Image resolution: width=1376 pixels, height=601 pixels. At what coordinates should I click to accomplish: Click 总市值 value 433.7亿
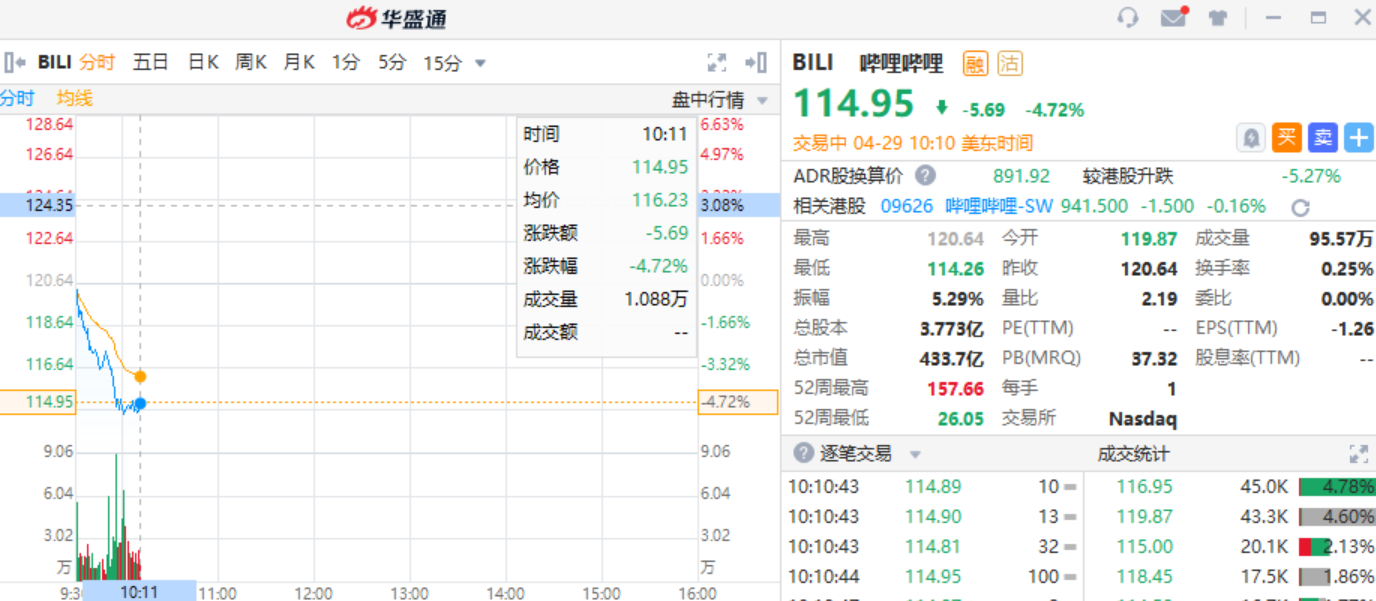pyautogui.click(x=952, y=358)
